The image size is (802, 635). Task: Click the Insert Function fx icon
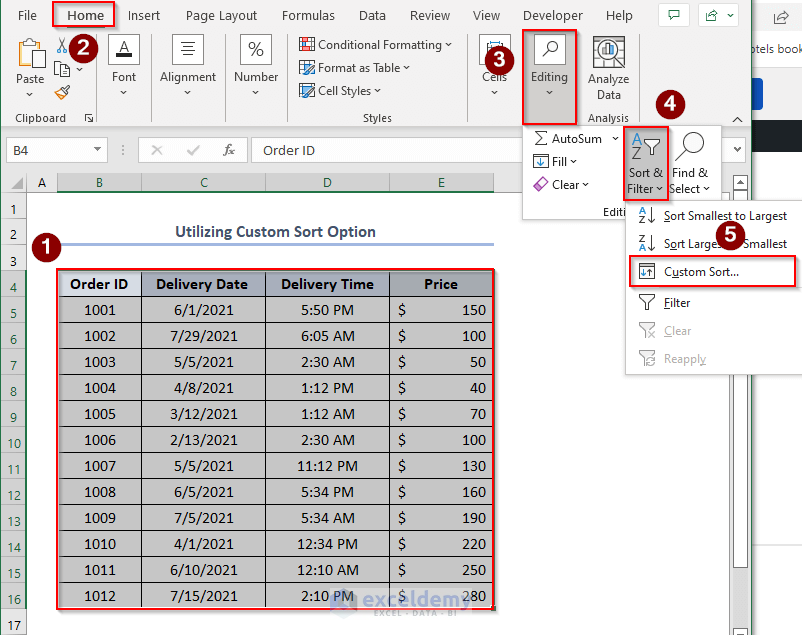pos(229,150)
